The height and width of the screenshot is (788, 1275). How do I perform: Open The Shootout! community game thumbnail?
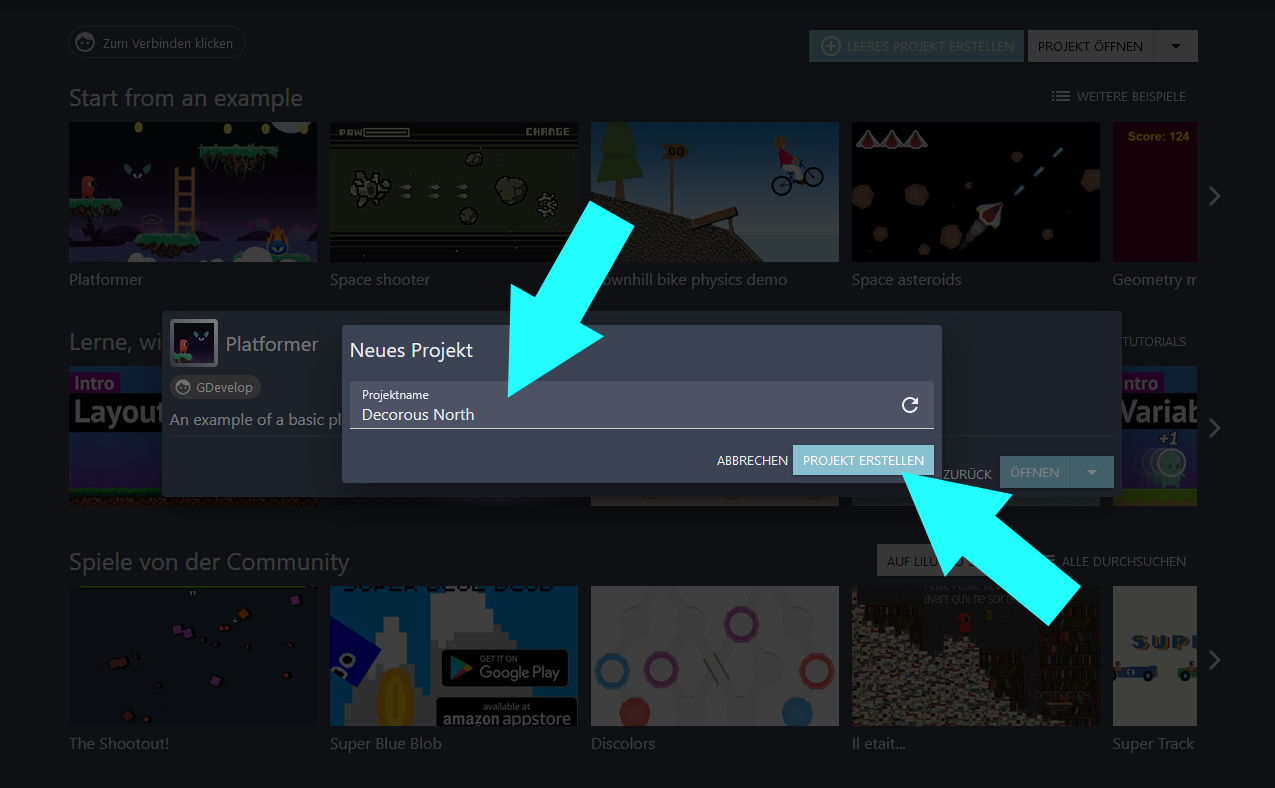pos(193,656)
